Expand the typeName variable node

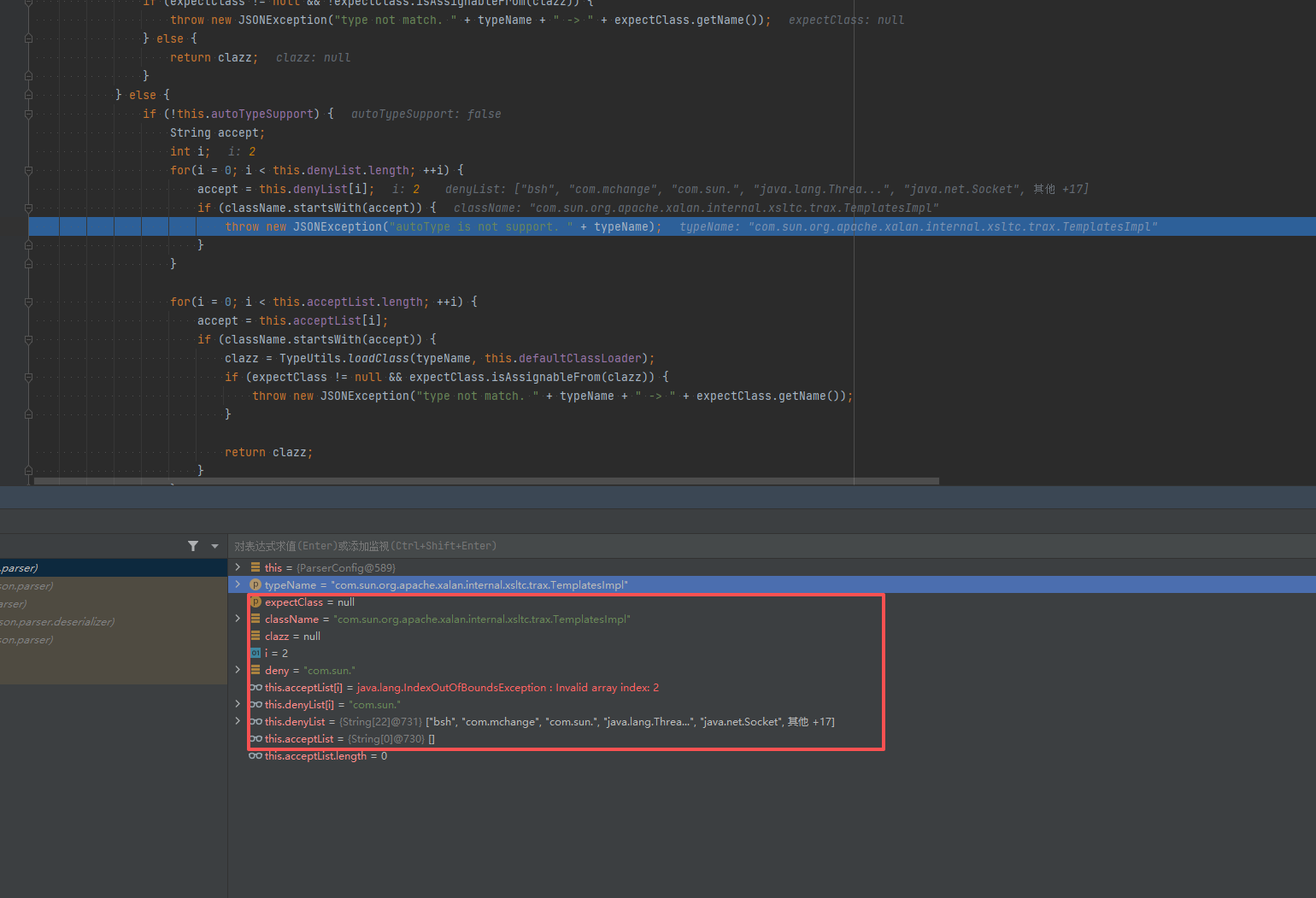click(x=238, y=584)
